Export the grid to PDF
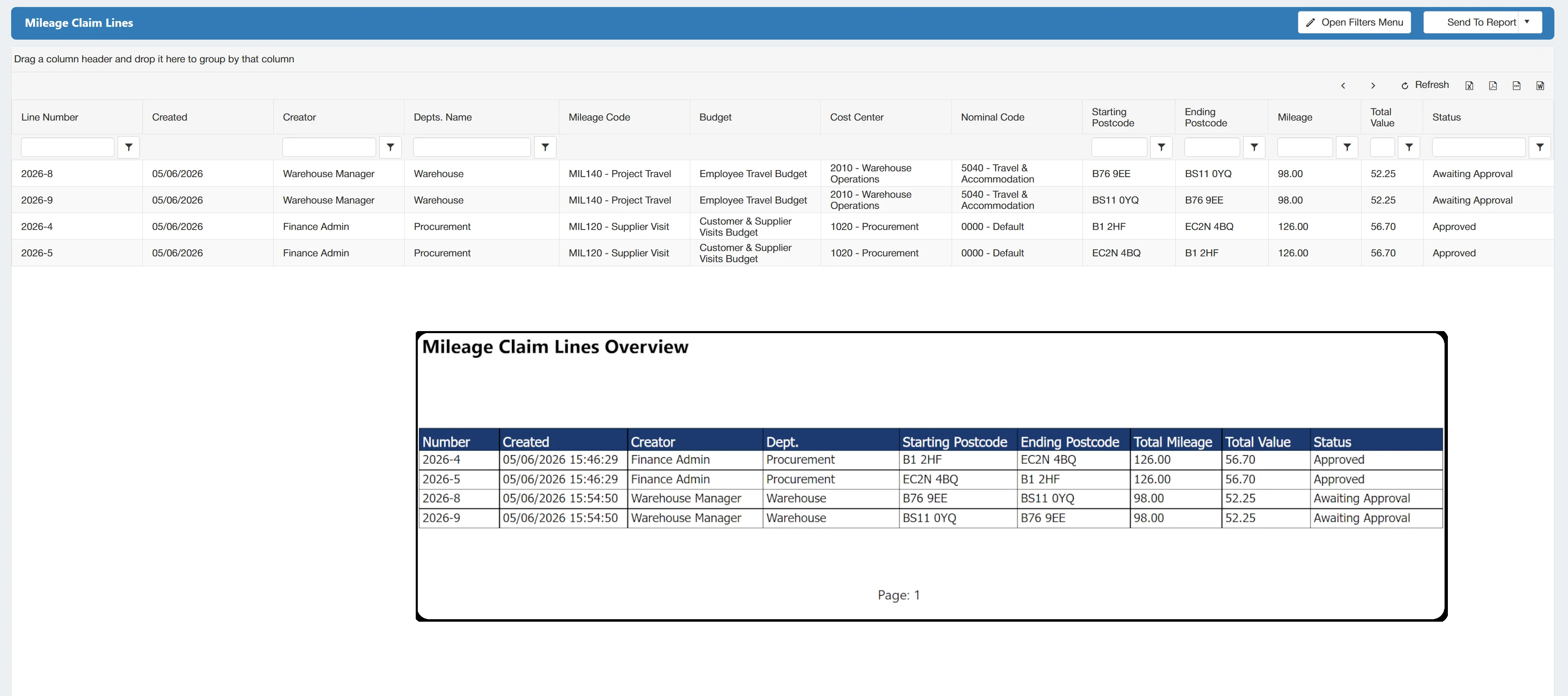This screenshot has height=696, width=1568. 1492,86
